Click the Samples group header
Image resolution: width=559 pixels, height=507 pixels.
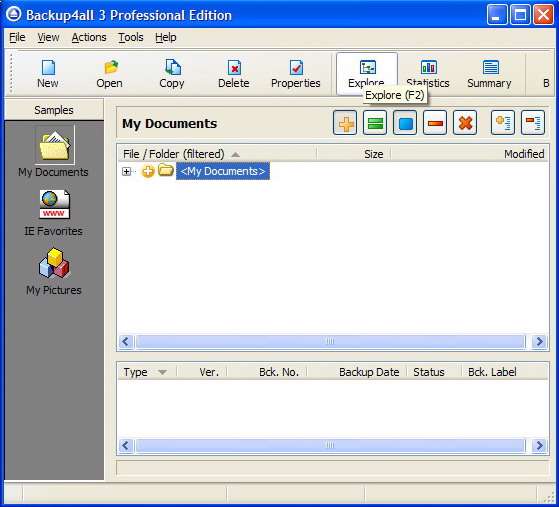pyautogui.click(x=54, y=110)
